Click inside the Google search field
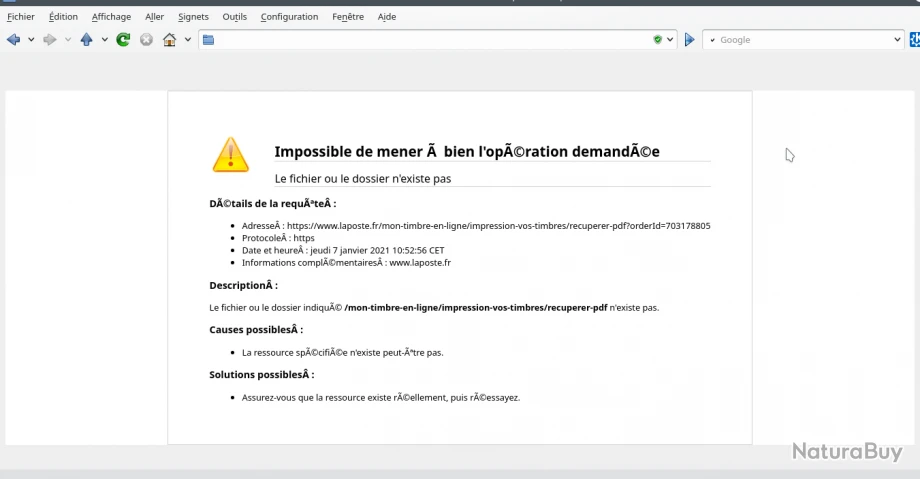The height and width of the screenshot is (479, 920). pyautogui.click(x=800, y=40)
